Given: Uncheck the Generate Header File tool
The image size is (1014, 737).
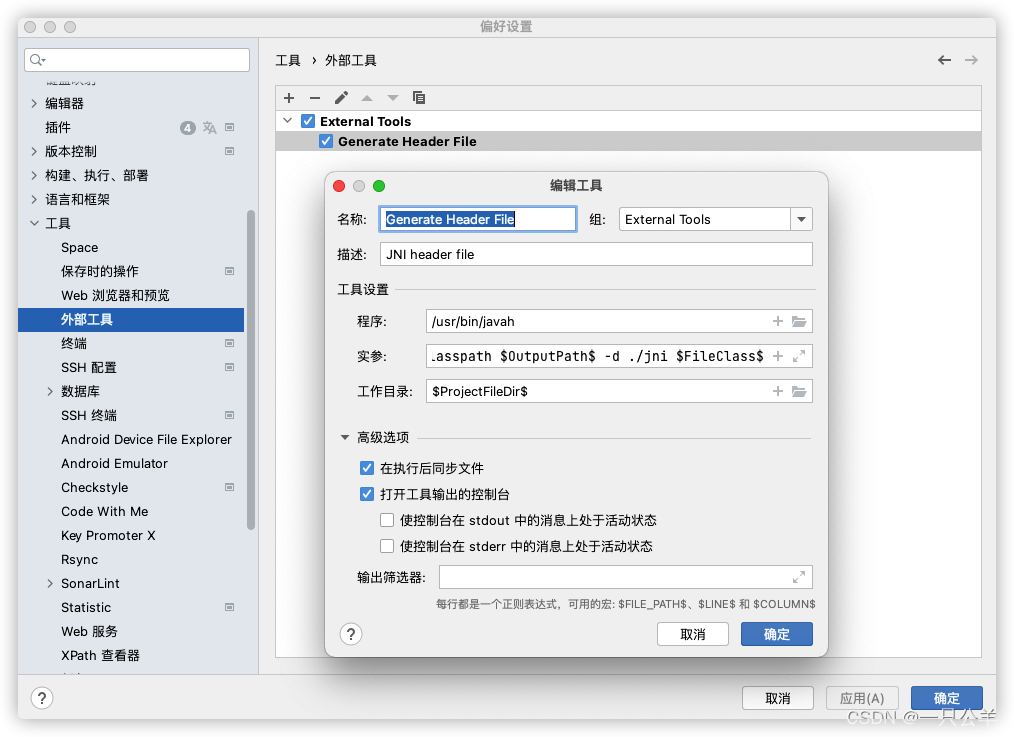Looking at the screenshot, I should (326, 141).
